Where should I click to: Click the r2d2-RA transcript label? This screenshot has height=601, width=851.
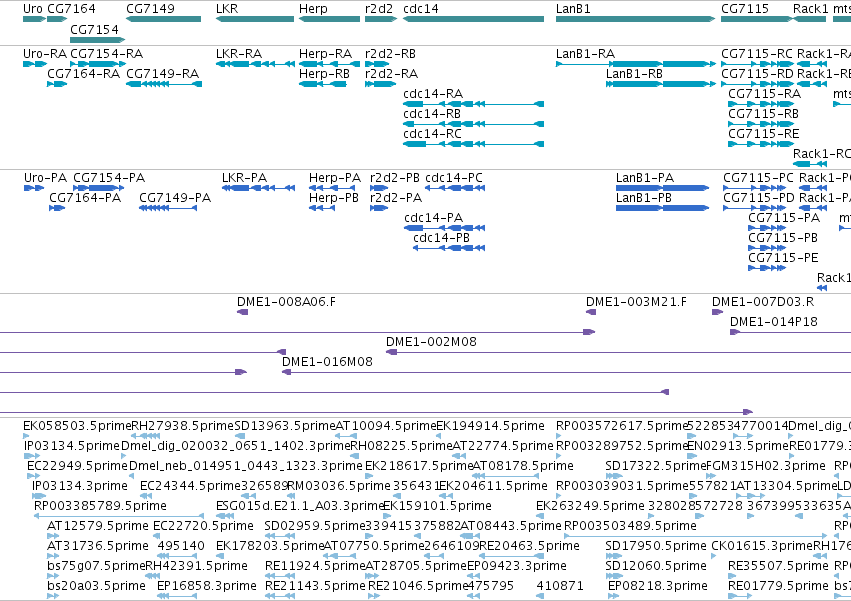click(392, 74)
